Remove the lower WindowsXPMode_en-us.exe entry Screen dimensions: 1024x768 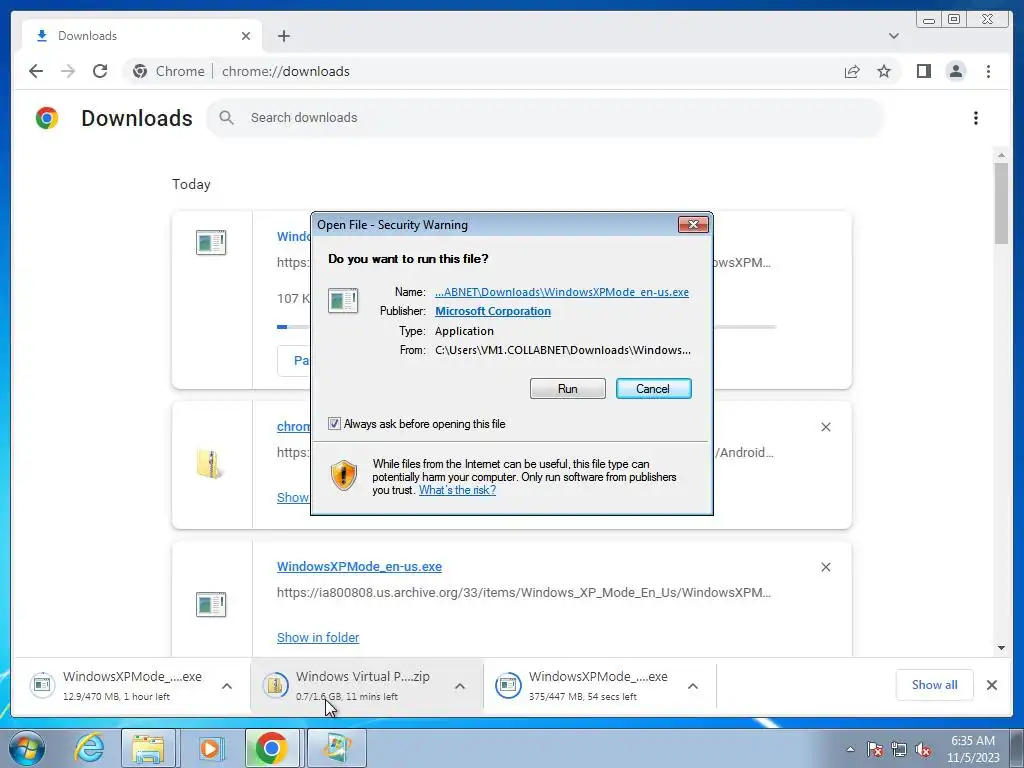[x=825, y=567]
